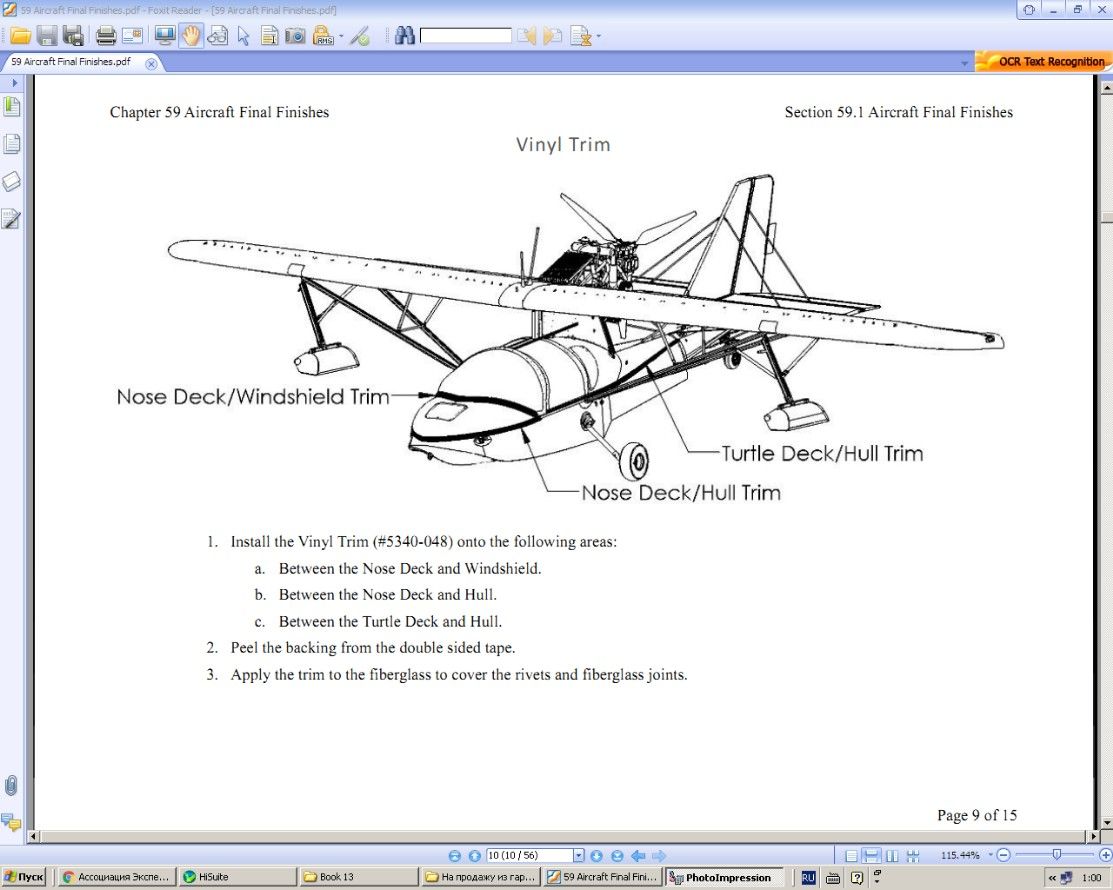Click the zoom slider handle
Image resolution: width=1113 pixels, height=890 pixels.
pos(1056,855)
